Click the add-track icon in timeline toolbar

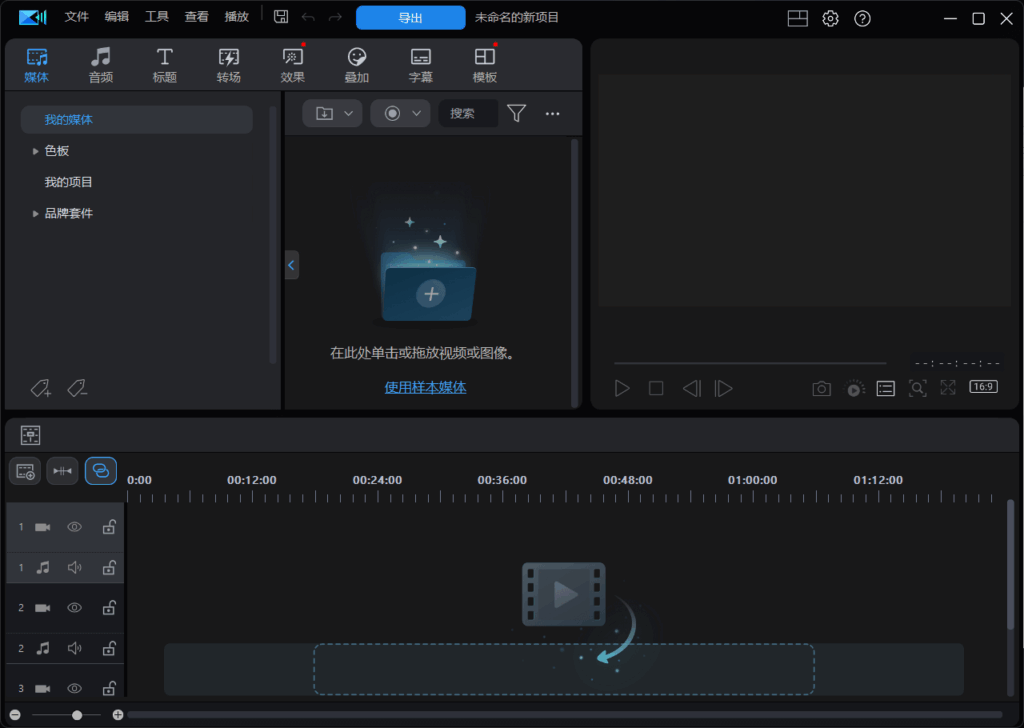click(x=24, y=471)
